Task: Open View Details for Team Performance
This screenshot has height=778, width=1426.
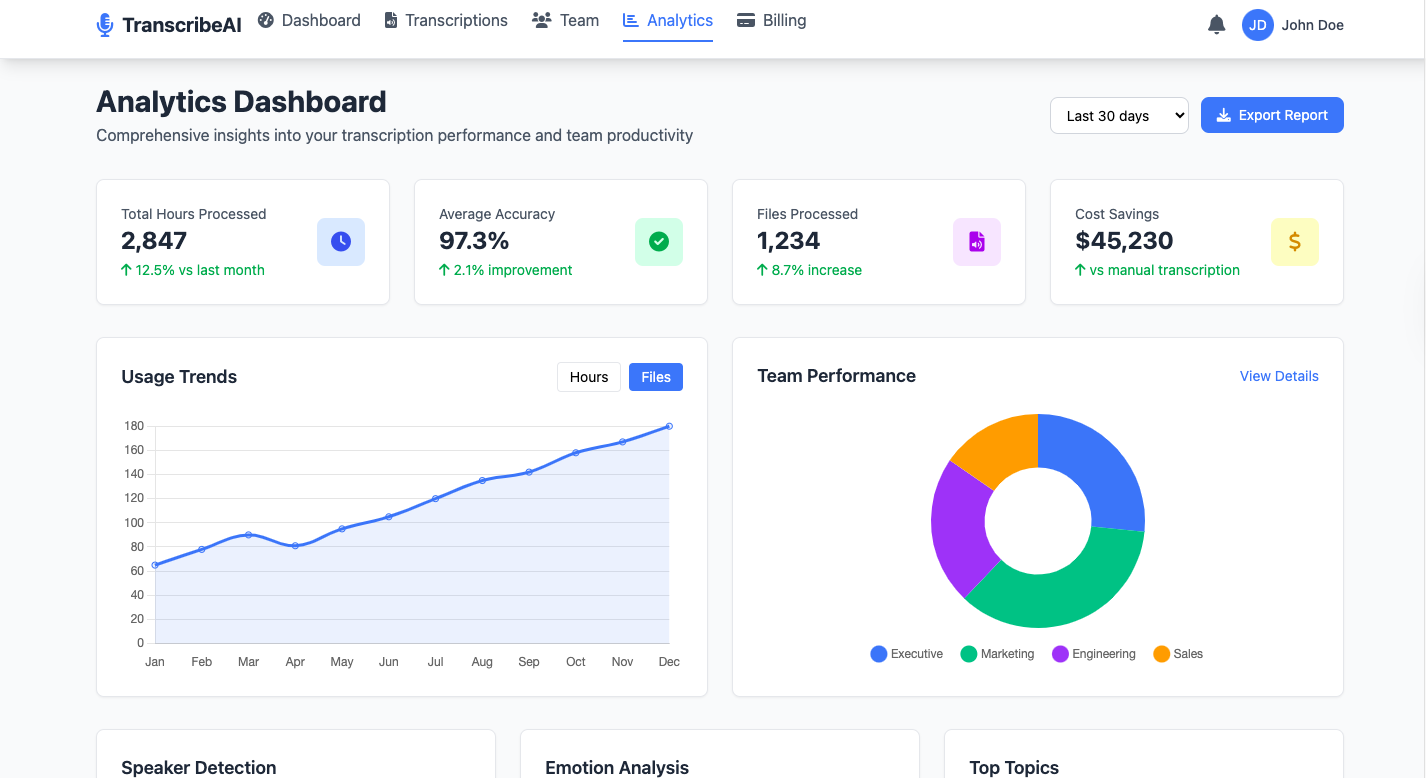Action: click(1279, 376)
